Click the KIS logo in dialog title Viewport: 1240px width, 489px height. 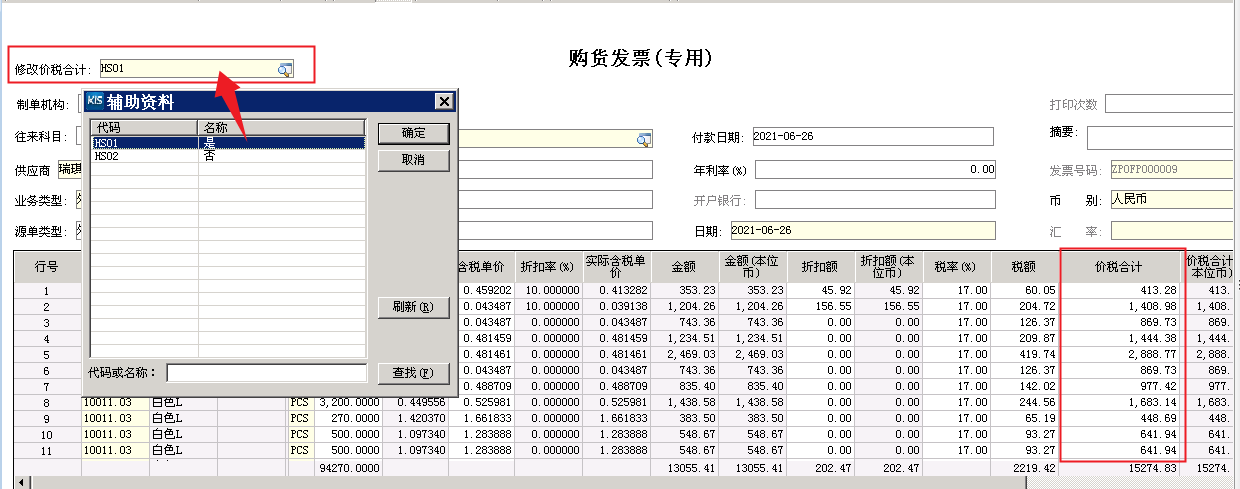(x=95, y=101)
